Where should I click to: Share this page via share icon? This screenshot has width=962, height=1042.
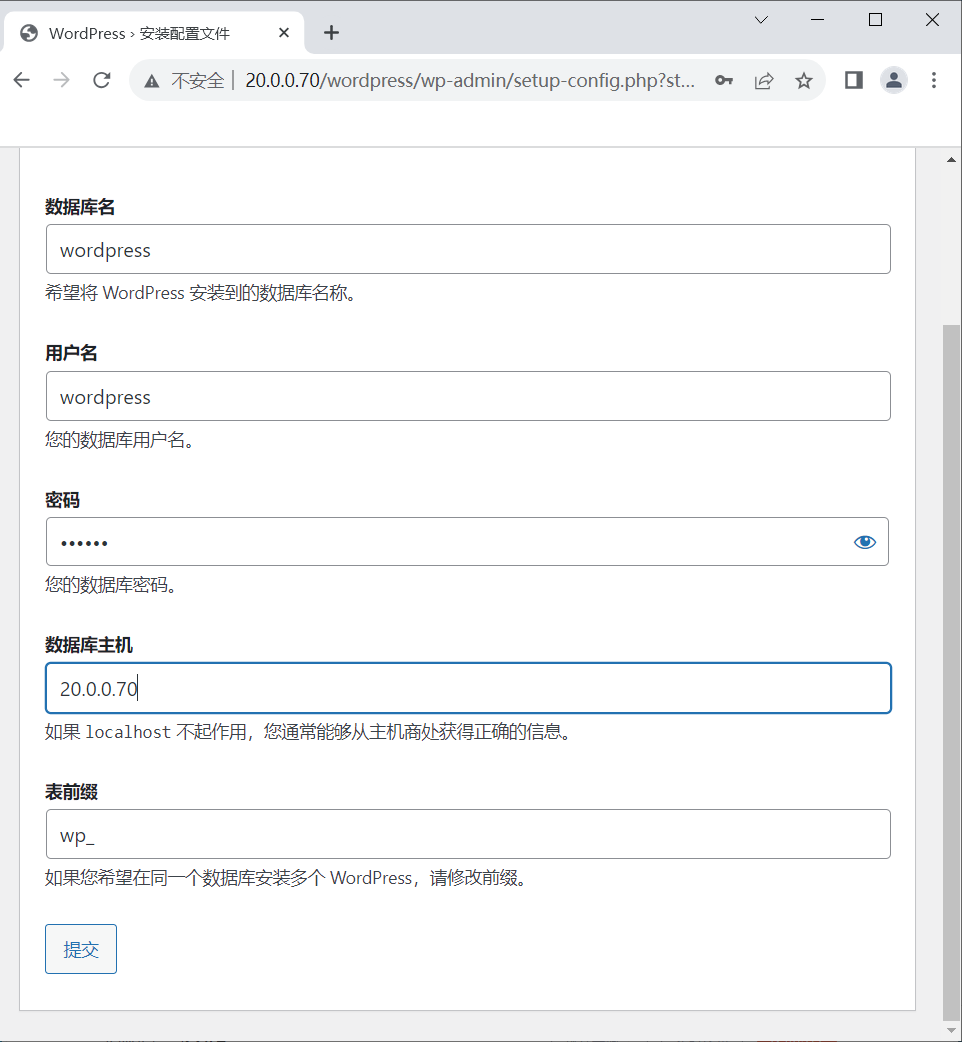pyautogui.click(x=764, y=80)
